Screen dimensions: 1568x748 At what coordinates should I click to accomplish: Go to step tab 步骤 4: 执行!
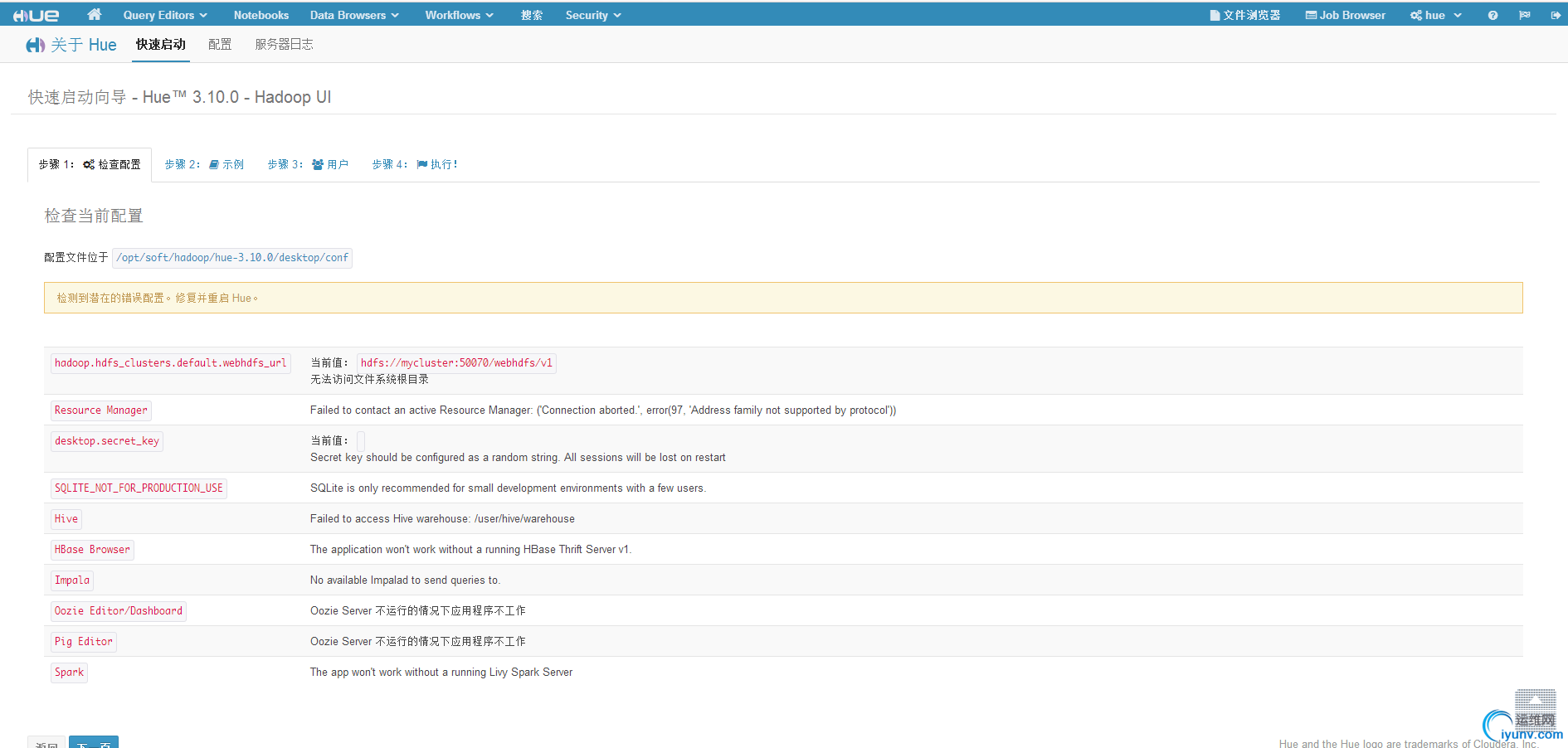(x=415, y=164)
